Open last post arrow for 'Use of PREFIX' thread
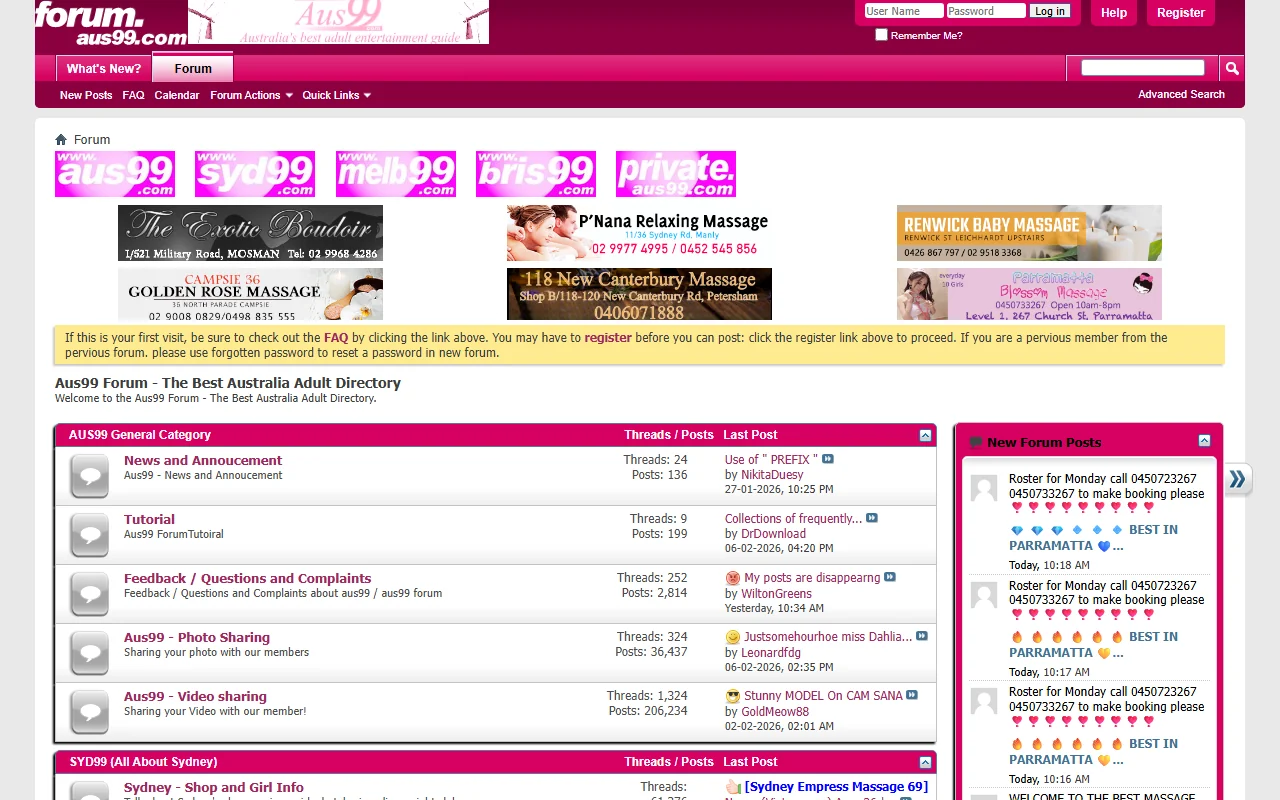Image resolution: width=1280 pixels, height=800 pixels. pyautogui.click(x=827, y=459)
